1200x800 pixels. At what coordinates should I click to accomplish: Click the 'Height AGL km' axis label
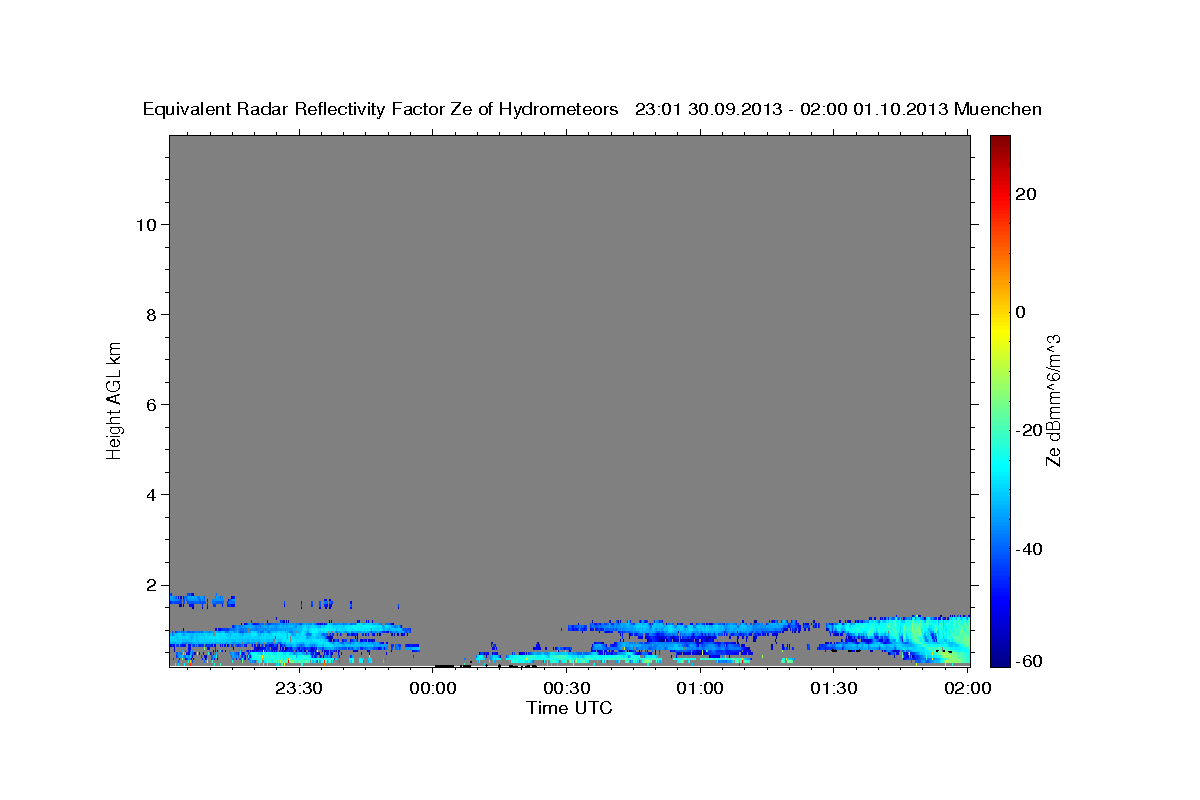tap(115, 400)
